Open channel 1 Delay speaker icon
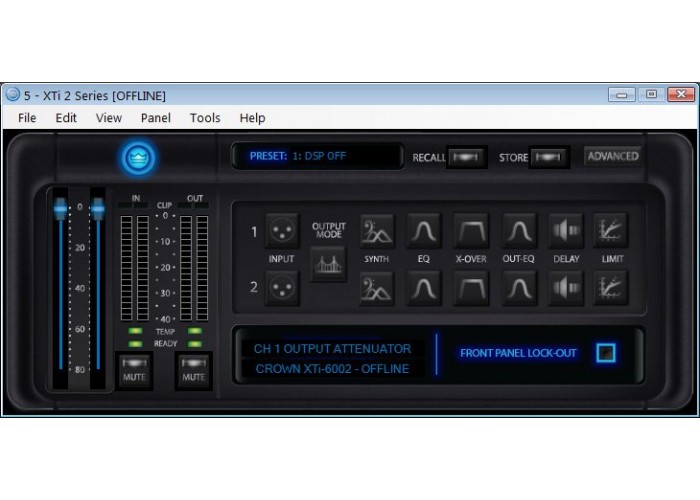 click(x=565, y=231)
